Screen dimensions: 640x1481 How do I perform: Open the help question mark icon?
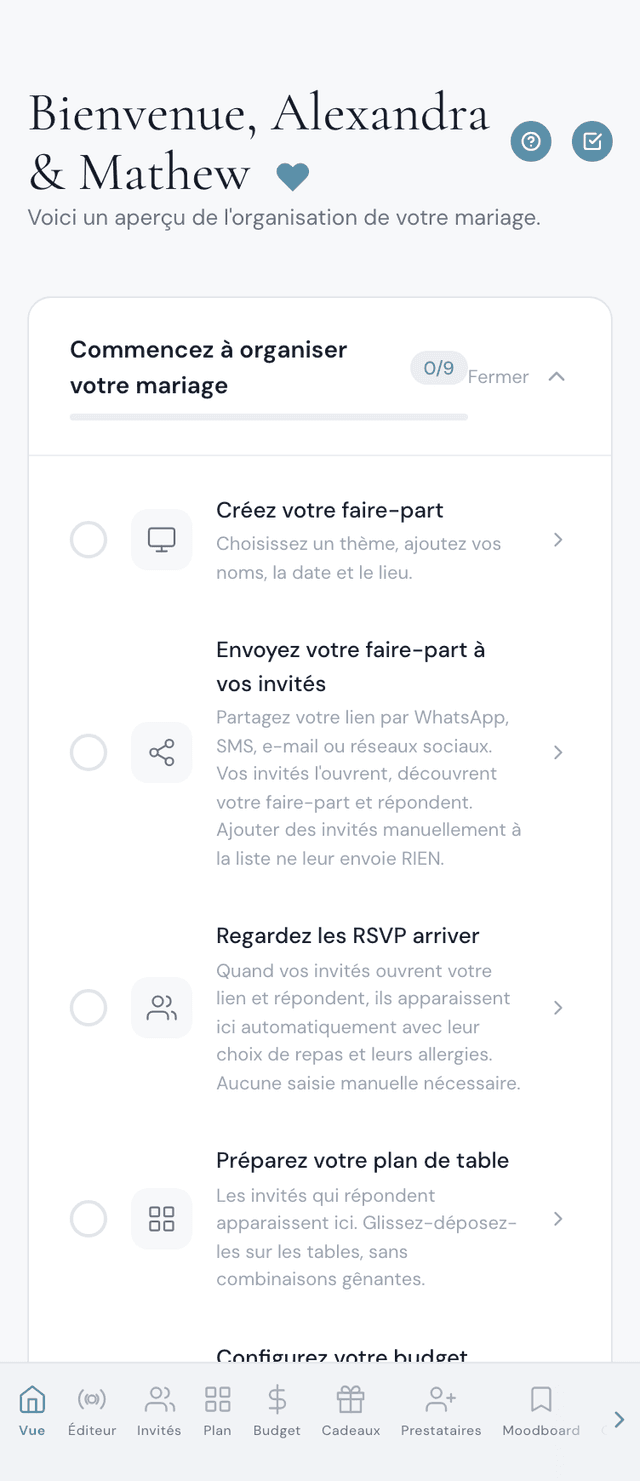(x=531, y=141)
